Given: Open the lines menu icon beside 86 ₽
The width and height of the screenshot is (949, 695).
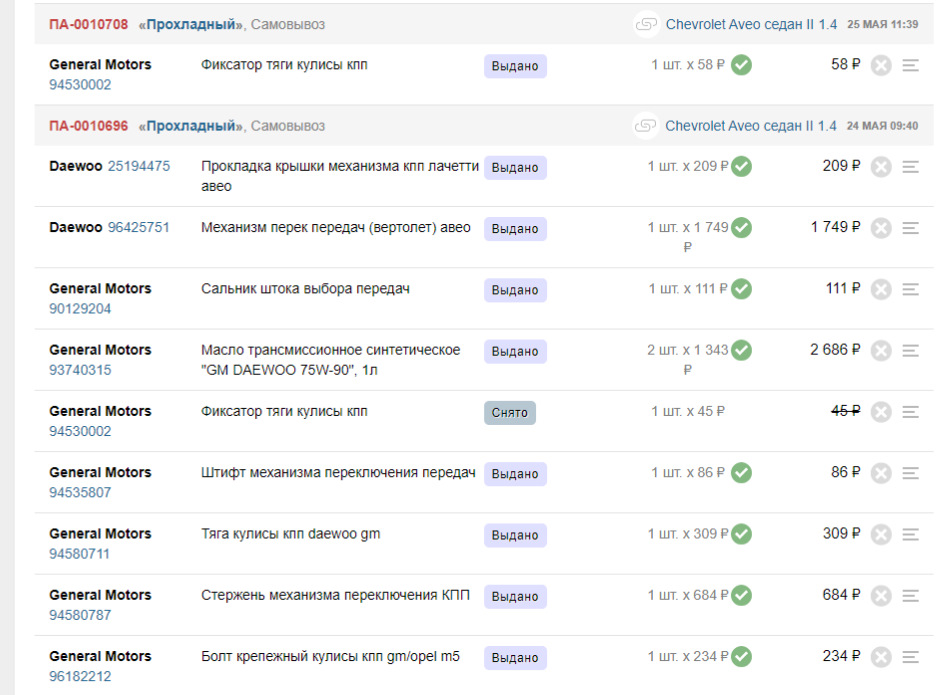Looking at the screenshot, I should tap(910, 473).
